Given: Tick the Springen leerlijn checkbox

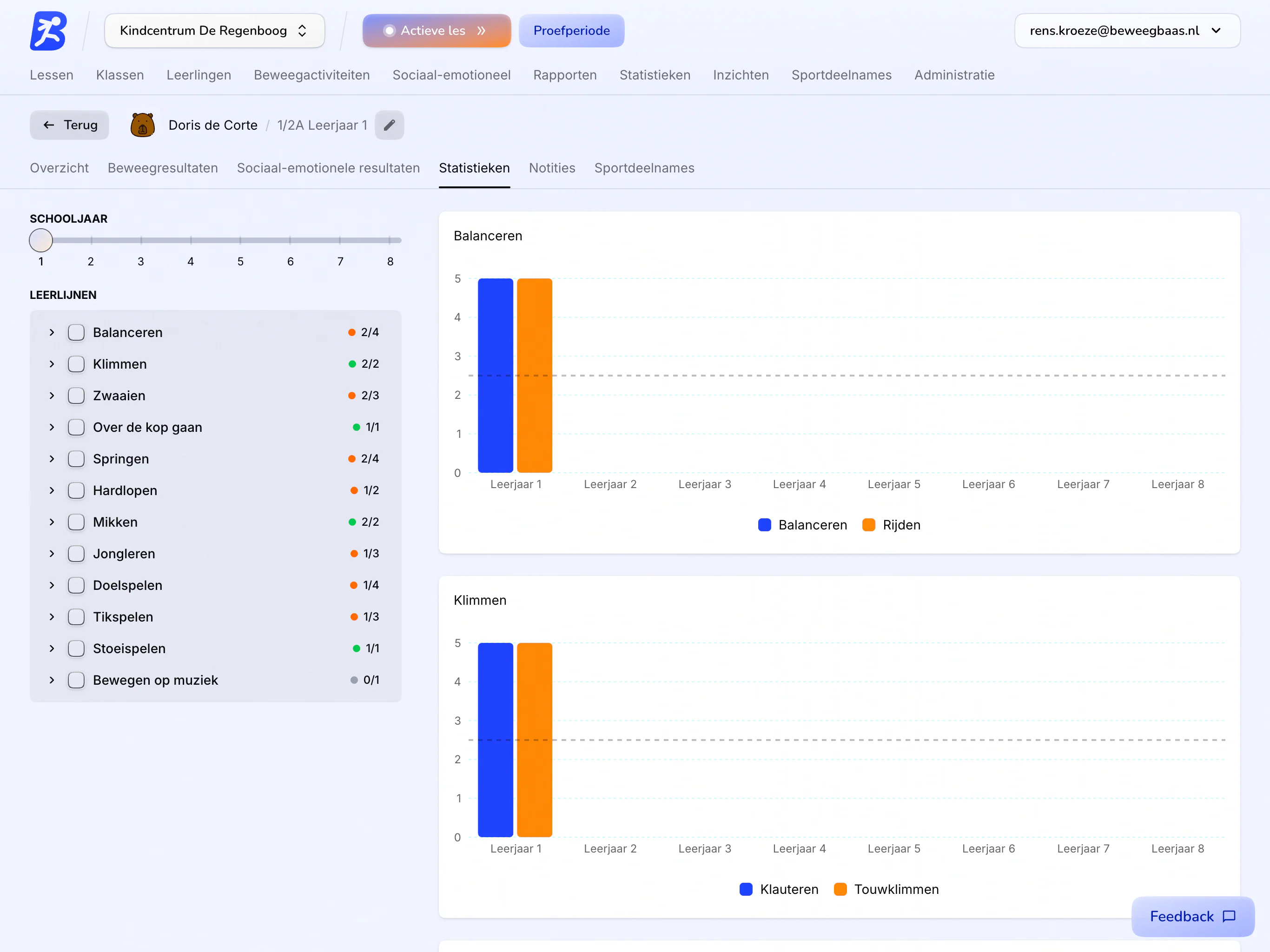Looking at the screenshot, I should coord(76,459).
